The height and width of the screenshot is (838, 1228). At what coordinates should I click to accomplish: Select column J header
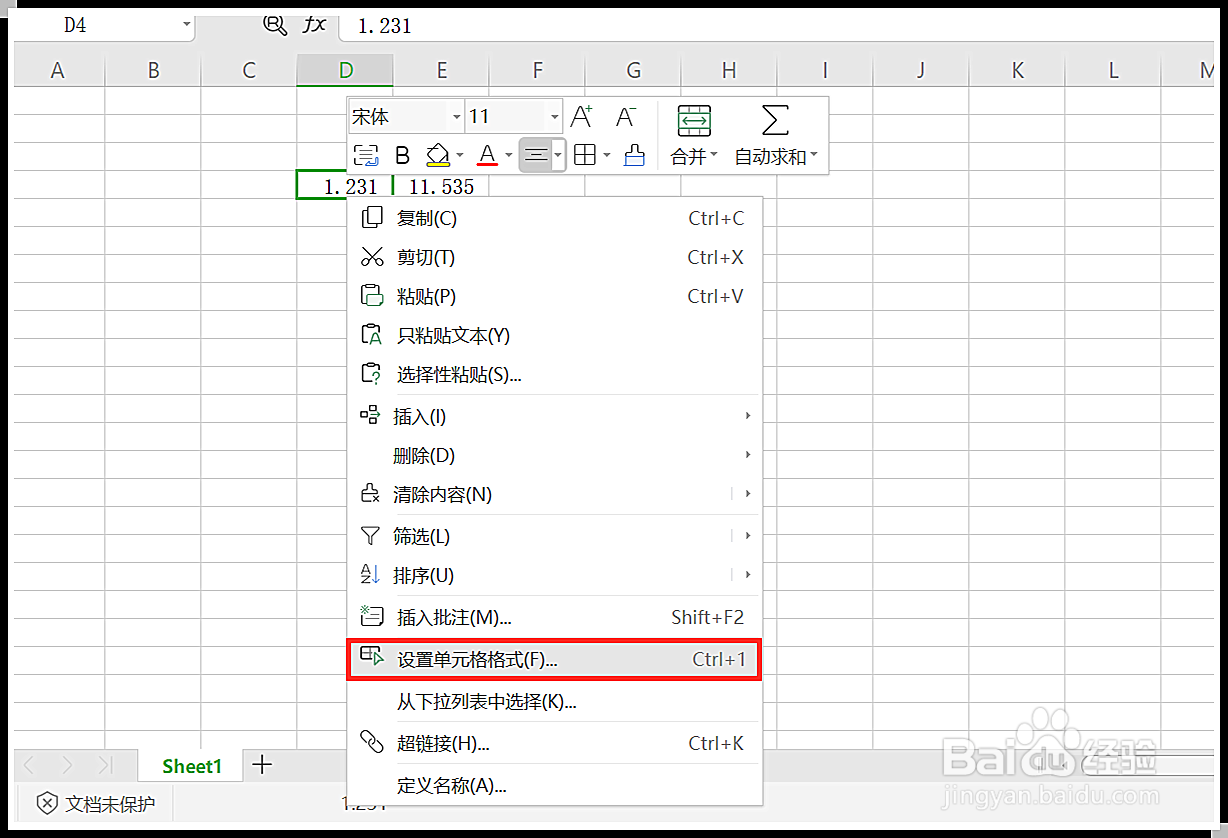pos(921,70)
